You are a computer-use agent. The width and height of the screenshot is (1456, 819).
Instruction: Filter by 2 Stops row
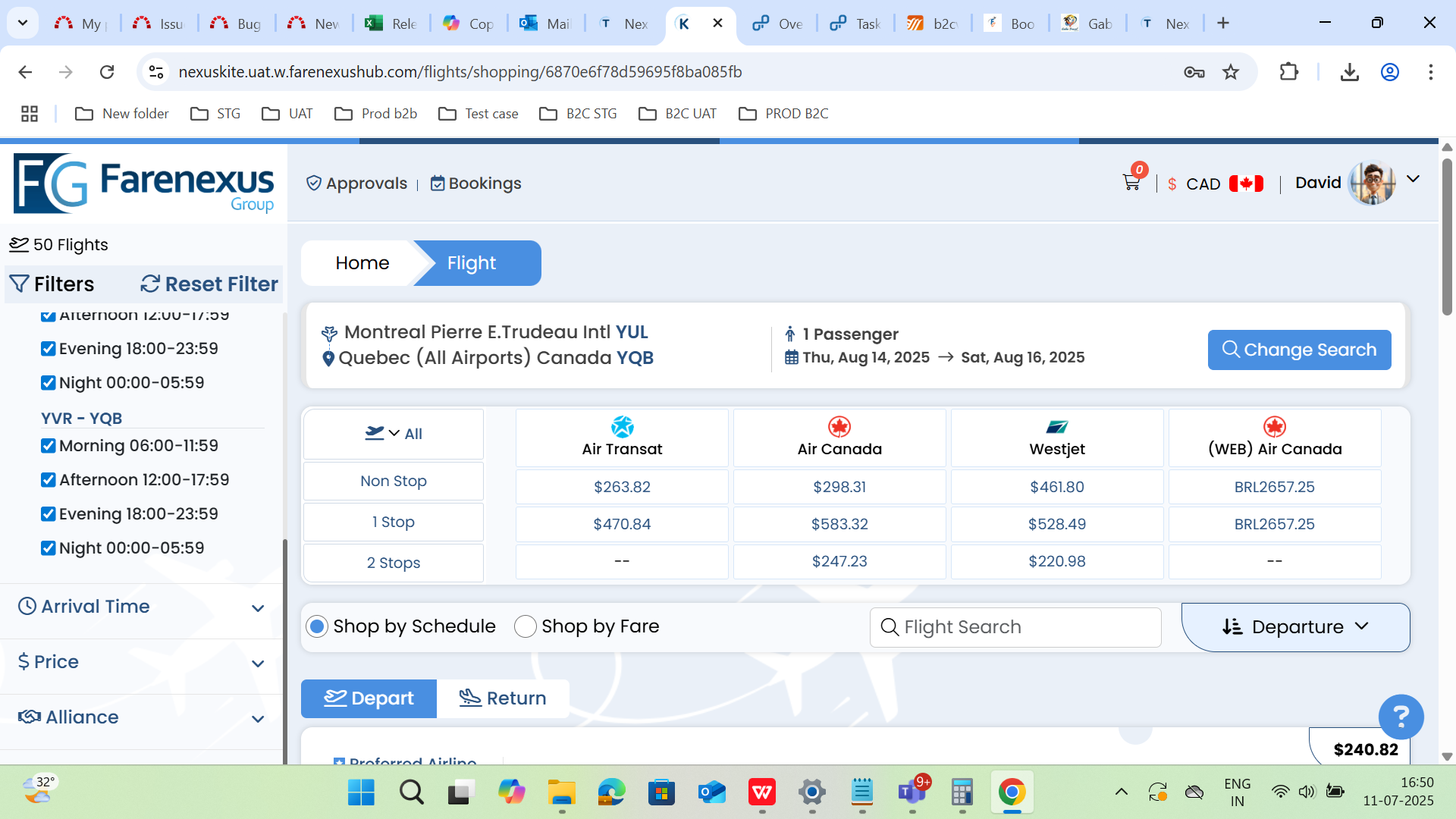pos(394,563)
